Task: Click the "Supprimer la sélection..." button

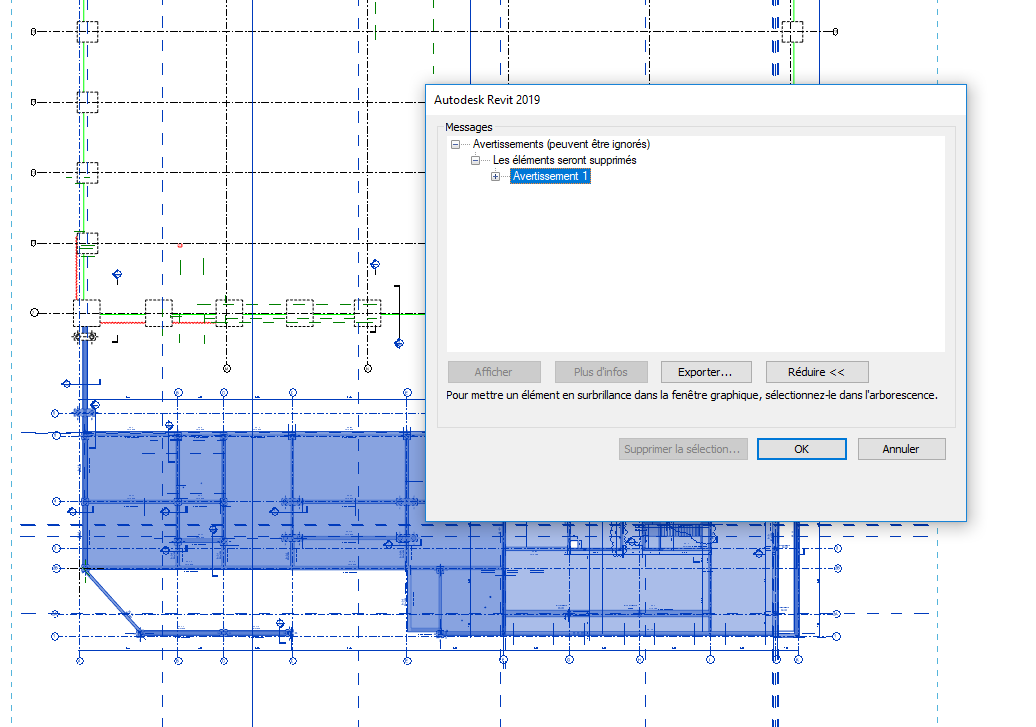Action: point(682,449)
